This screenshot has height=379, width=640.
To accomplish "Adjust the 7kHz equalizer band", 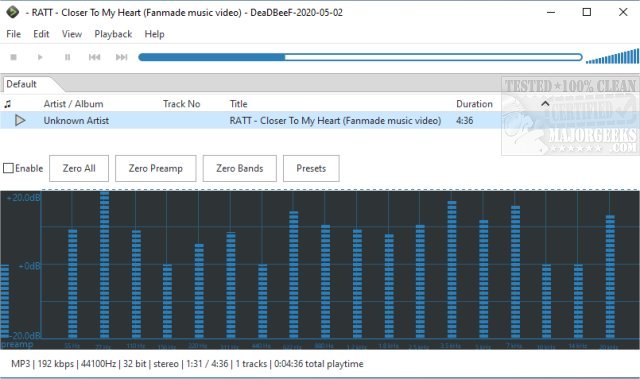I will tap(516, 272).
